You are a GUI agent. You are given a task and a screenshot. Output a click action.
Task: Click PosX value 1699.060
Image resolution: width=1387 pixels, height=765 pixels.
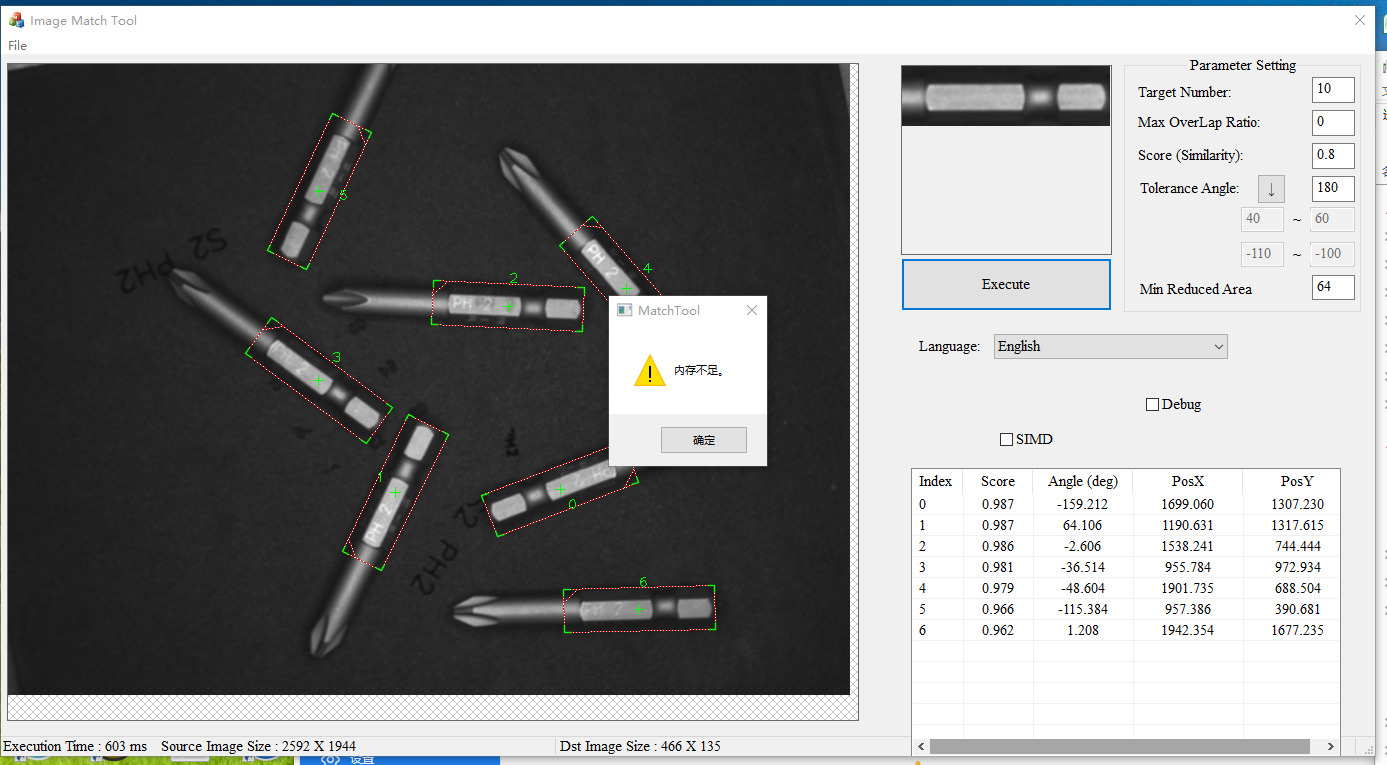click(x=1187, y=505)
